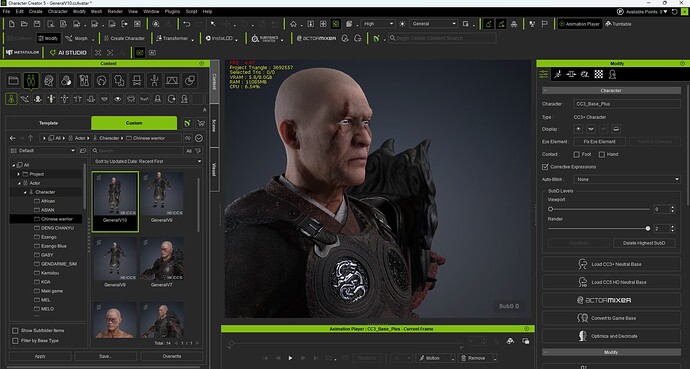690x369 pixels.
Task: Click the Save Project disk icon
Action: pyautogui.click(x=37, y=24)
